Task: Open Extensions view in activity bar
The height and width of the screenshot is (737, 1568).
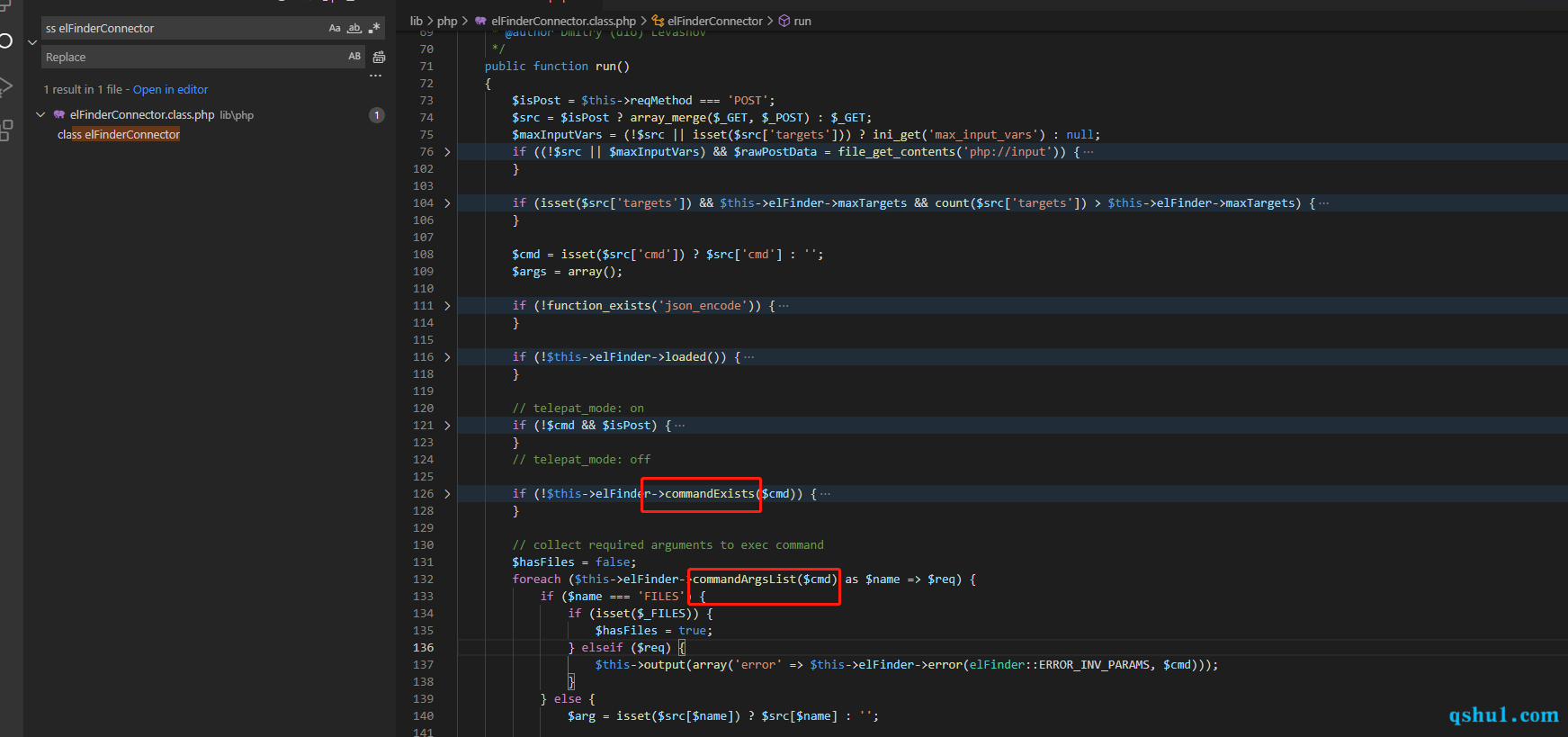Action: coord(6,130)
